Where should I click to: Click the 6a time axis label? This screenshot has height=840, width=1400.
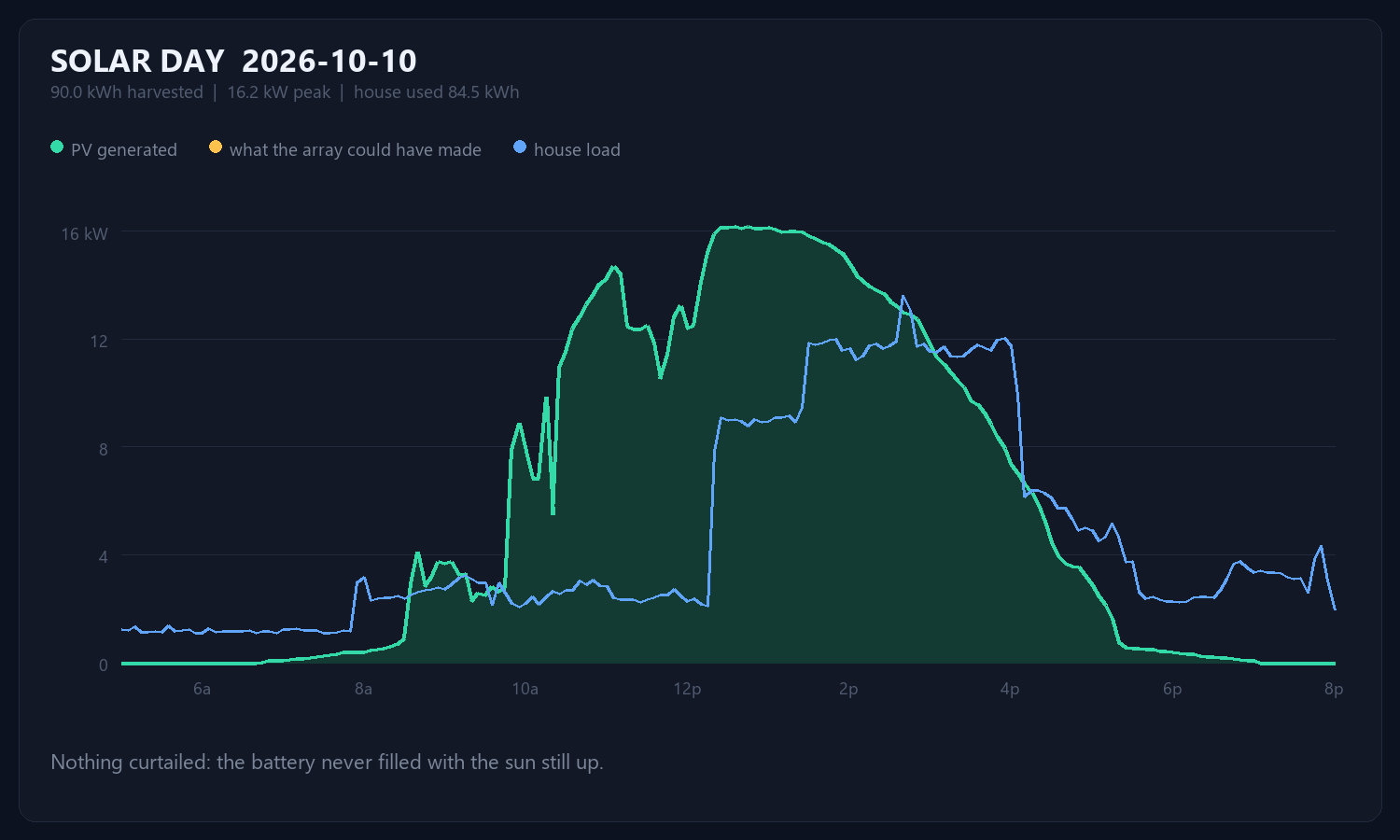pos(202,690)
